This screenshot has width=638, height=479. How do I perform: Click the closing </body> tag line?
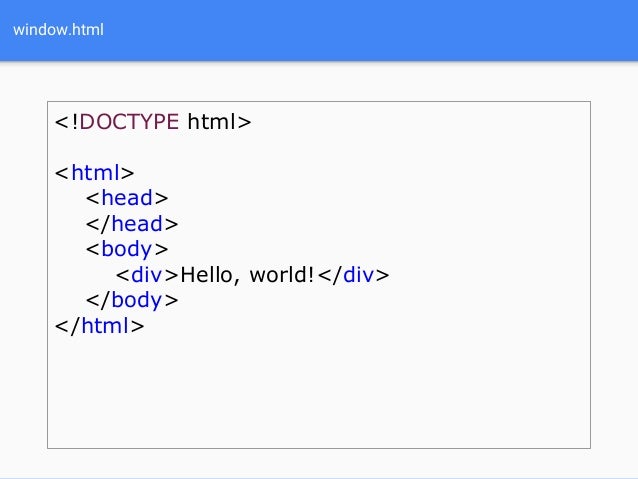tap(132, 300)
